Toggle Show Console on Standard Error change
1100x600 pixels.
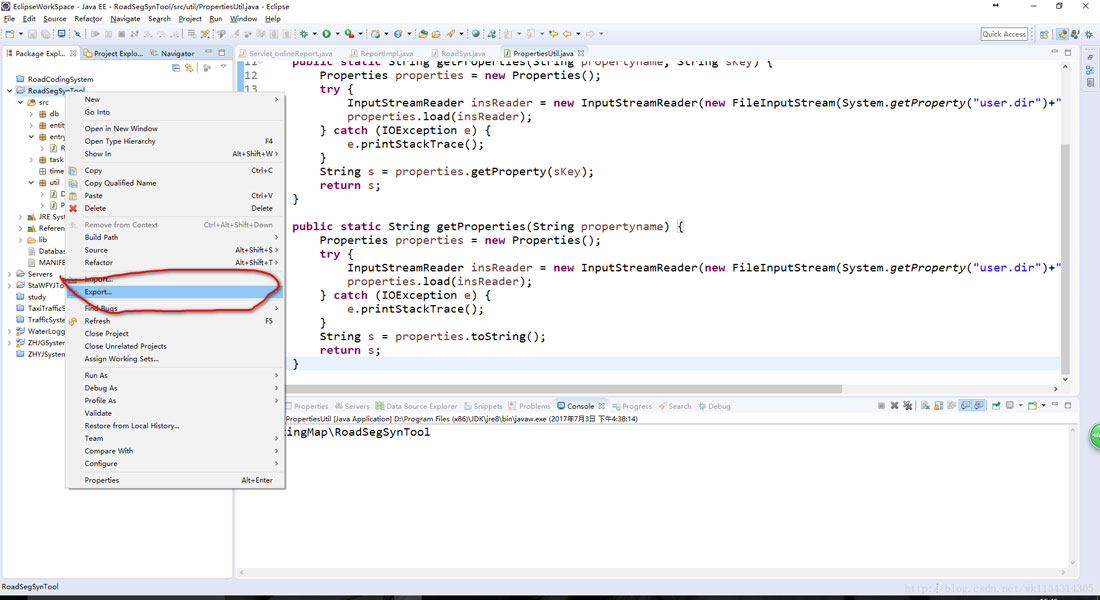[979, 406]
